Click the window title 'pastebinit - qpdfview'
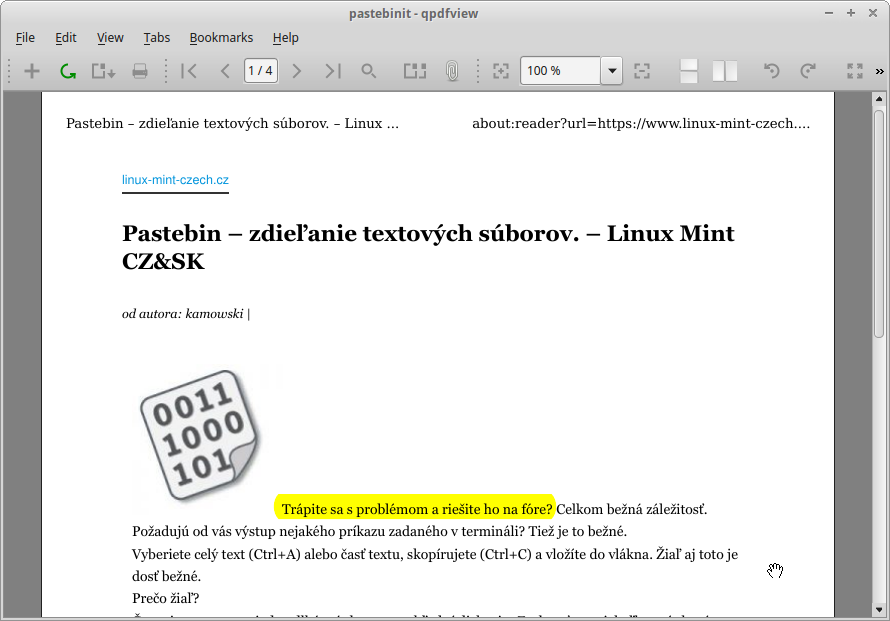Image resolution: width=890 pixels, height=621 pixels. click(413, 14)
